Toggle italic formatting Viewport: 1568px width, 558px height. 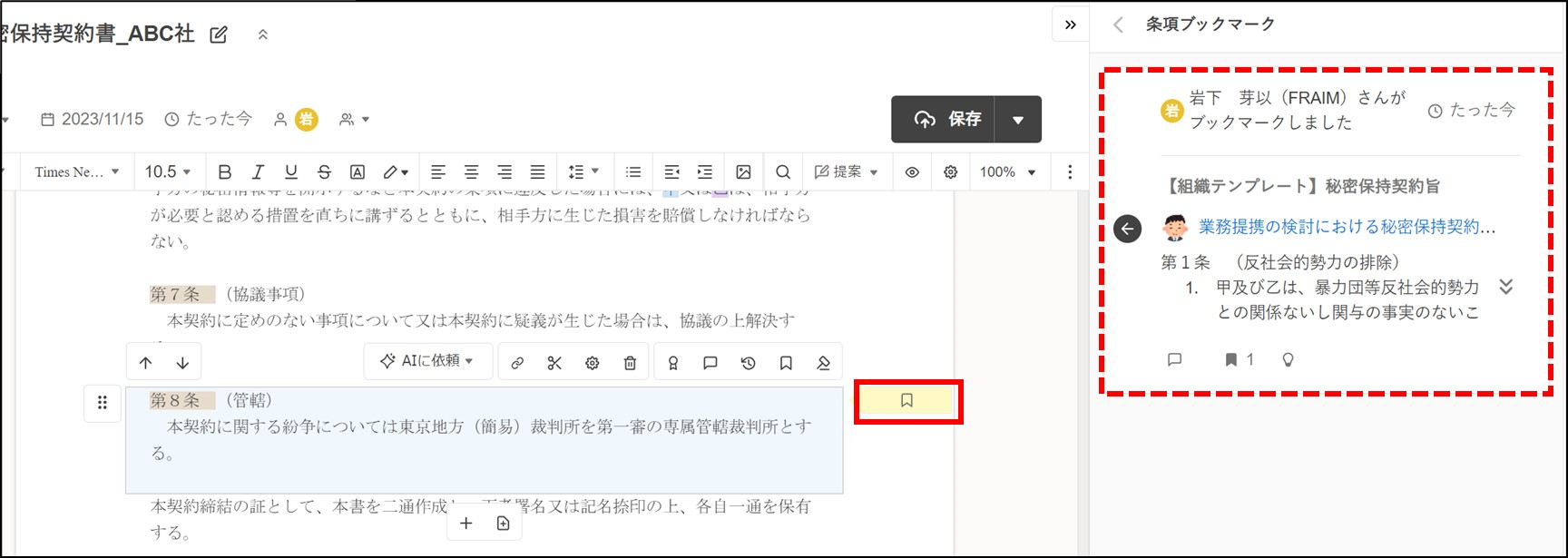pyautogui.click(x=258, y=172)
